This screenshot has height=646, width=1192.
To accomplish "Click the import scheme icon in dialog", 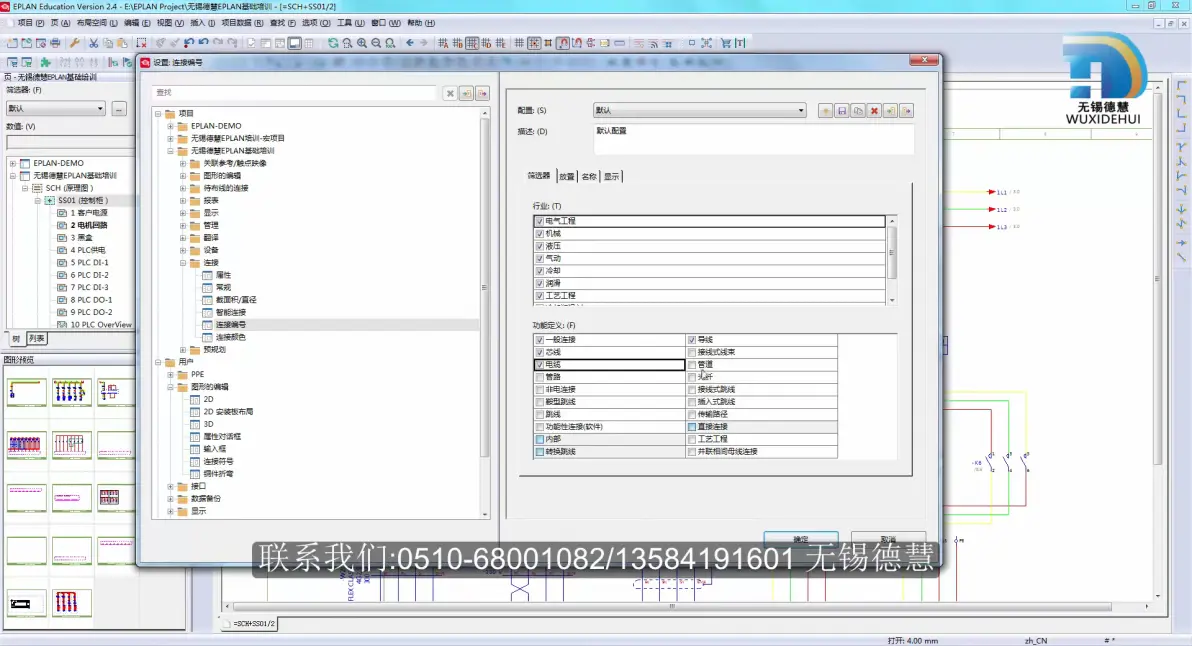I will [890, 111].
